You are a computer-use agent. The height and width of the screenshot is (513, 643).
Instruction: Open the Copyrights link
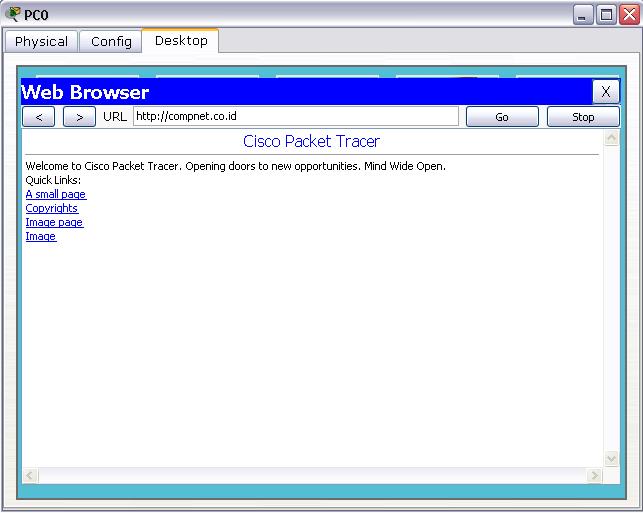[x=52, y=208]
